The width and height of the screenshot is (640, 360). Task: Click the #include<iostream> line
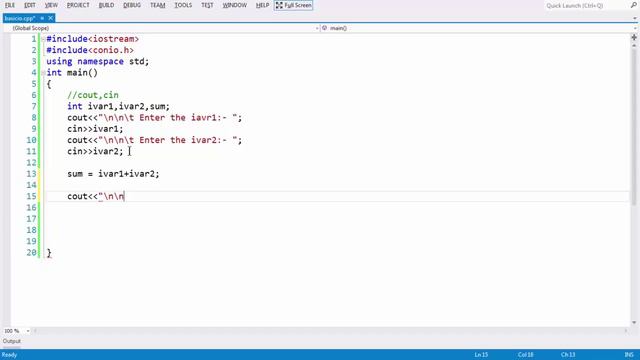93,39
